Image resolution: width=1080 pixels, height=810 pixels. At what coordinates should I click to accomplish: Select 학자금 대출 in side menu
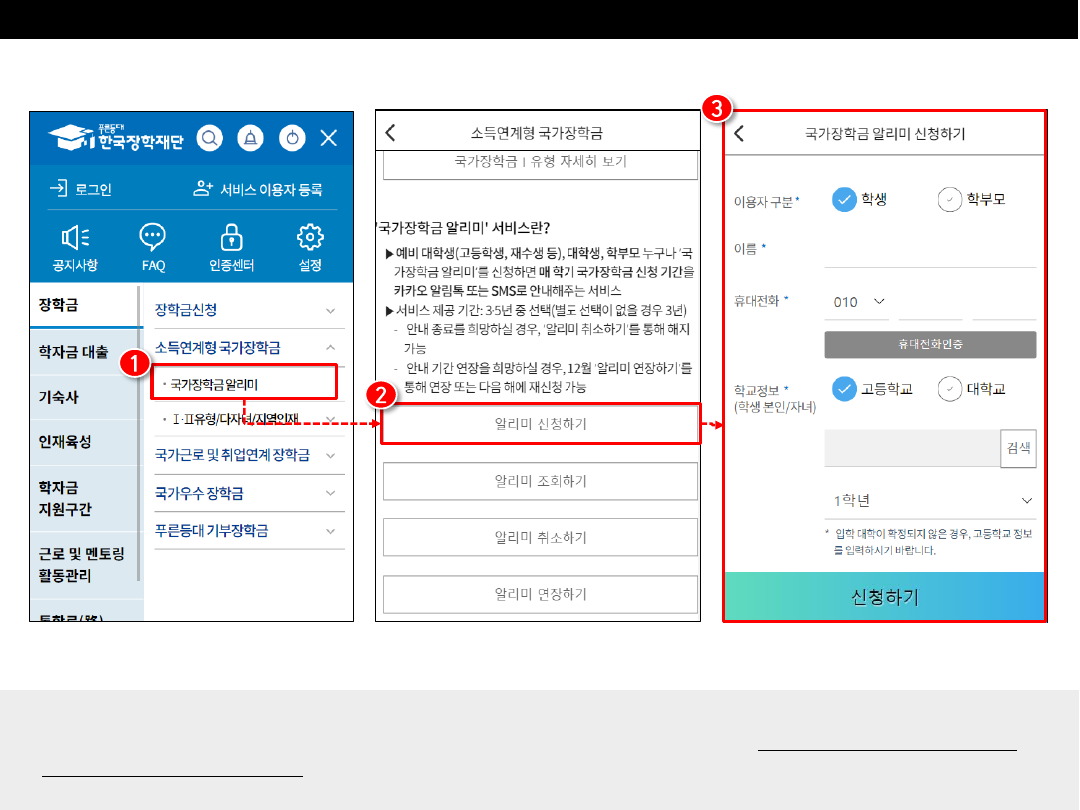point(74,351)
